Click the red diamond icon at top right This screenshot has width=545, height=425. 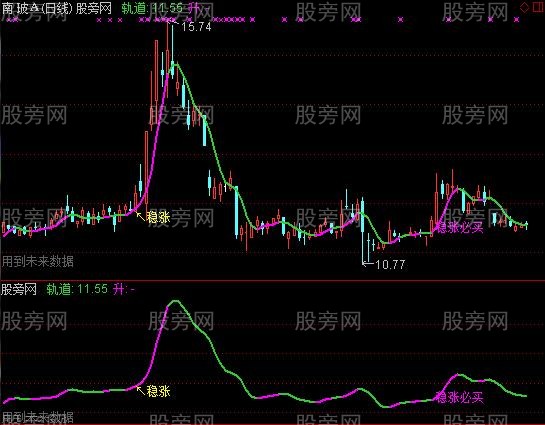pos(524,7)
